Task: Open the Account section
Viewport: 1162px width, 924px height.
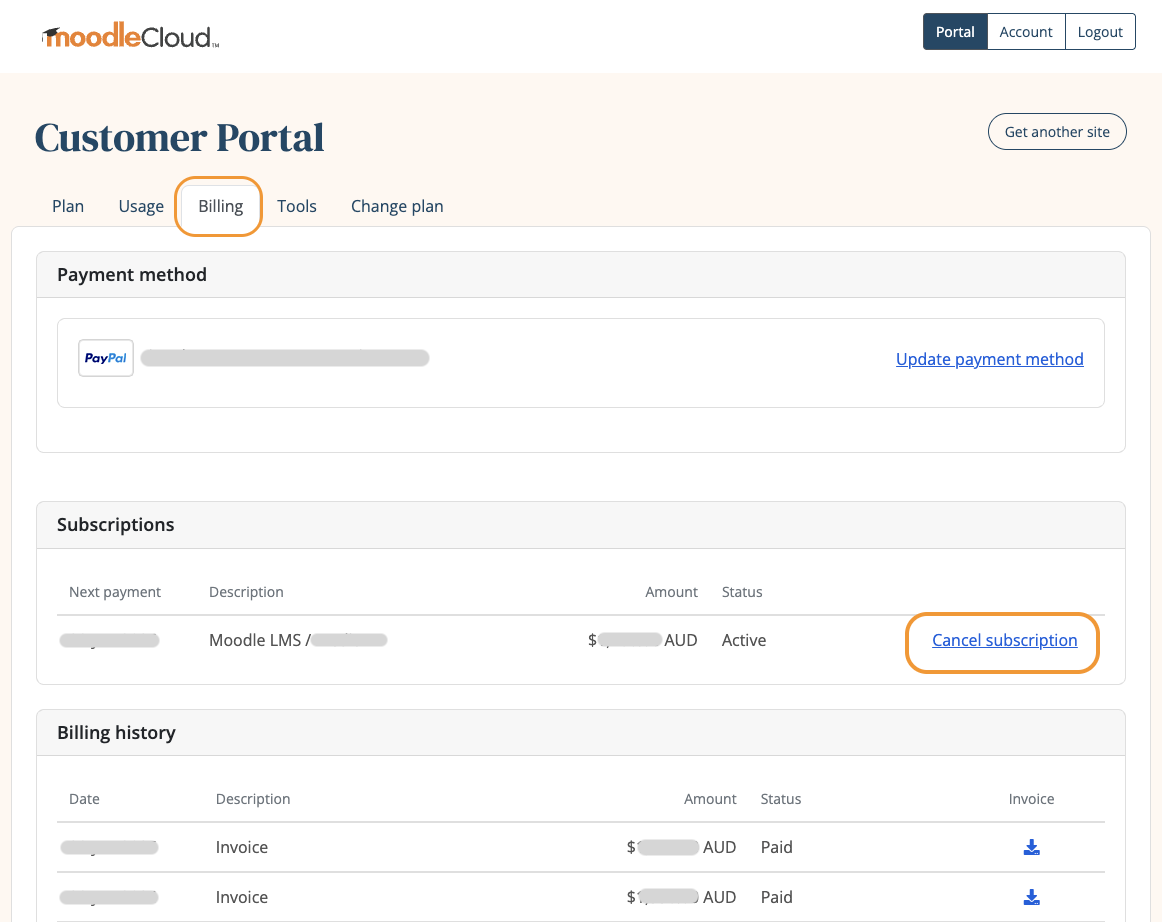Action: tap(1025, 31)
